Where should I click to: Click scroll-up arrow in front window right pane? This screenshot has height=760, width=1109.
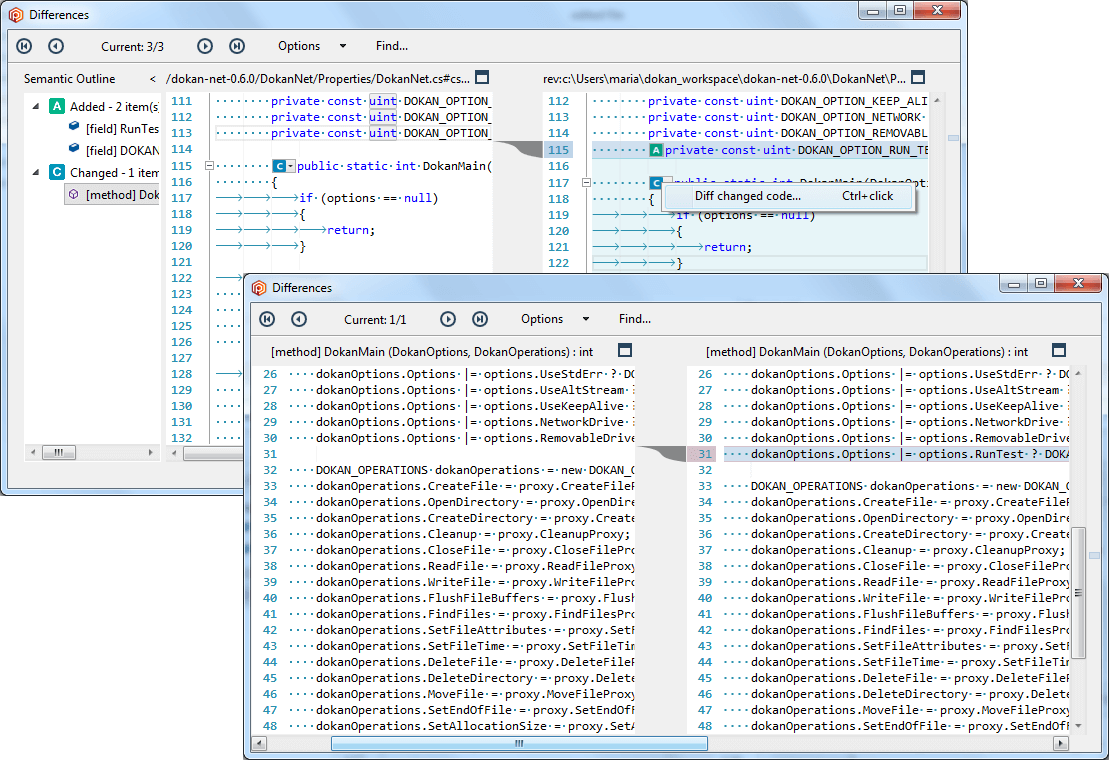(x=1079, y=373)
